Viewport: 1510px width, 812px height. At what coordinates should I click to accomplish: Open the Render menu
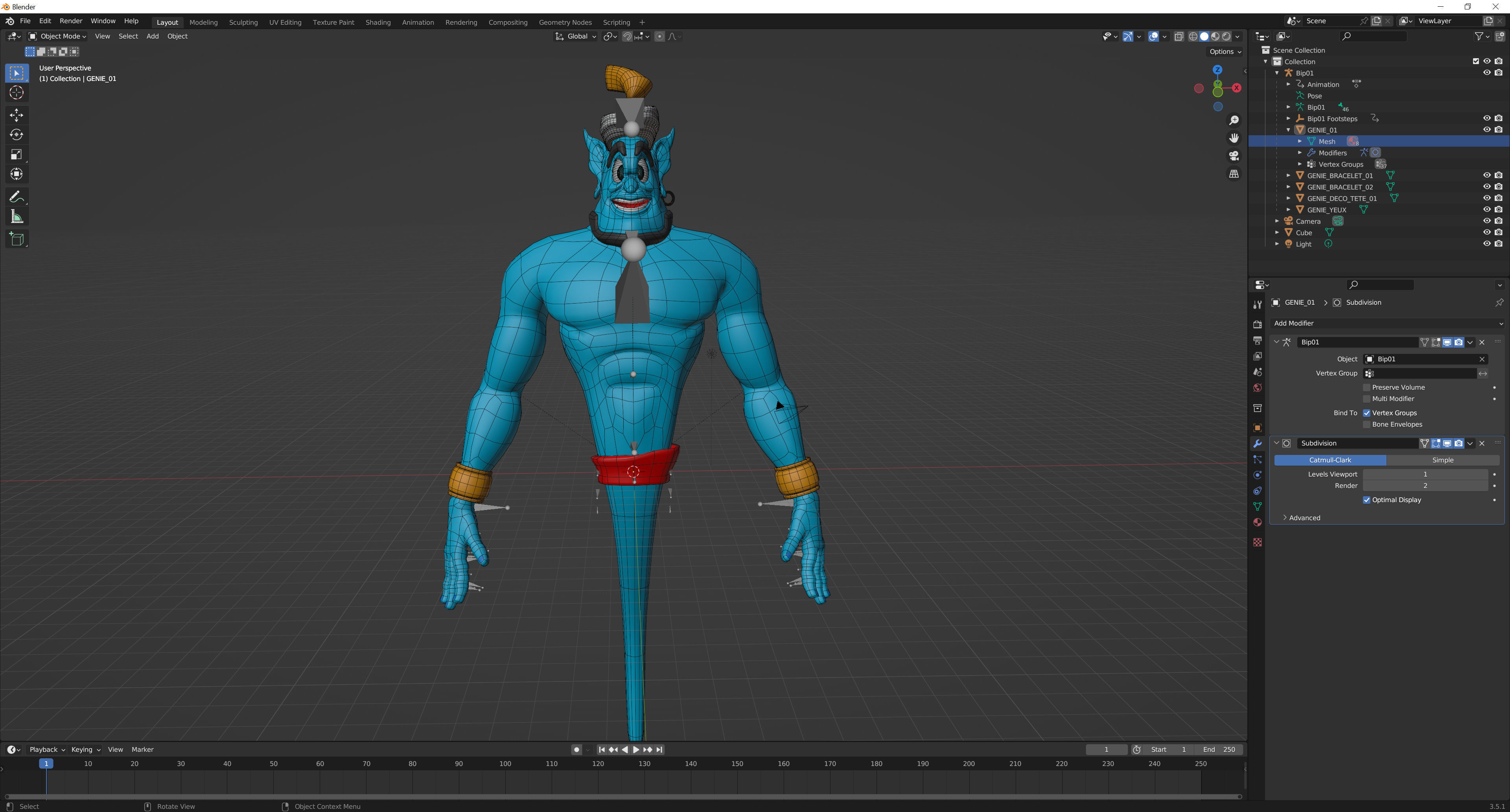click(x=71, y=21)
